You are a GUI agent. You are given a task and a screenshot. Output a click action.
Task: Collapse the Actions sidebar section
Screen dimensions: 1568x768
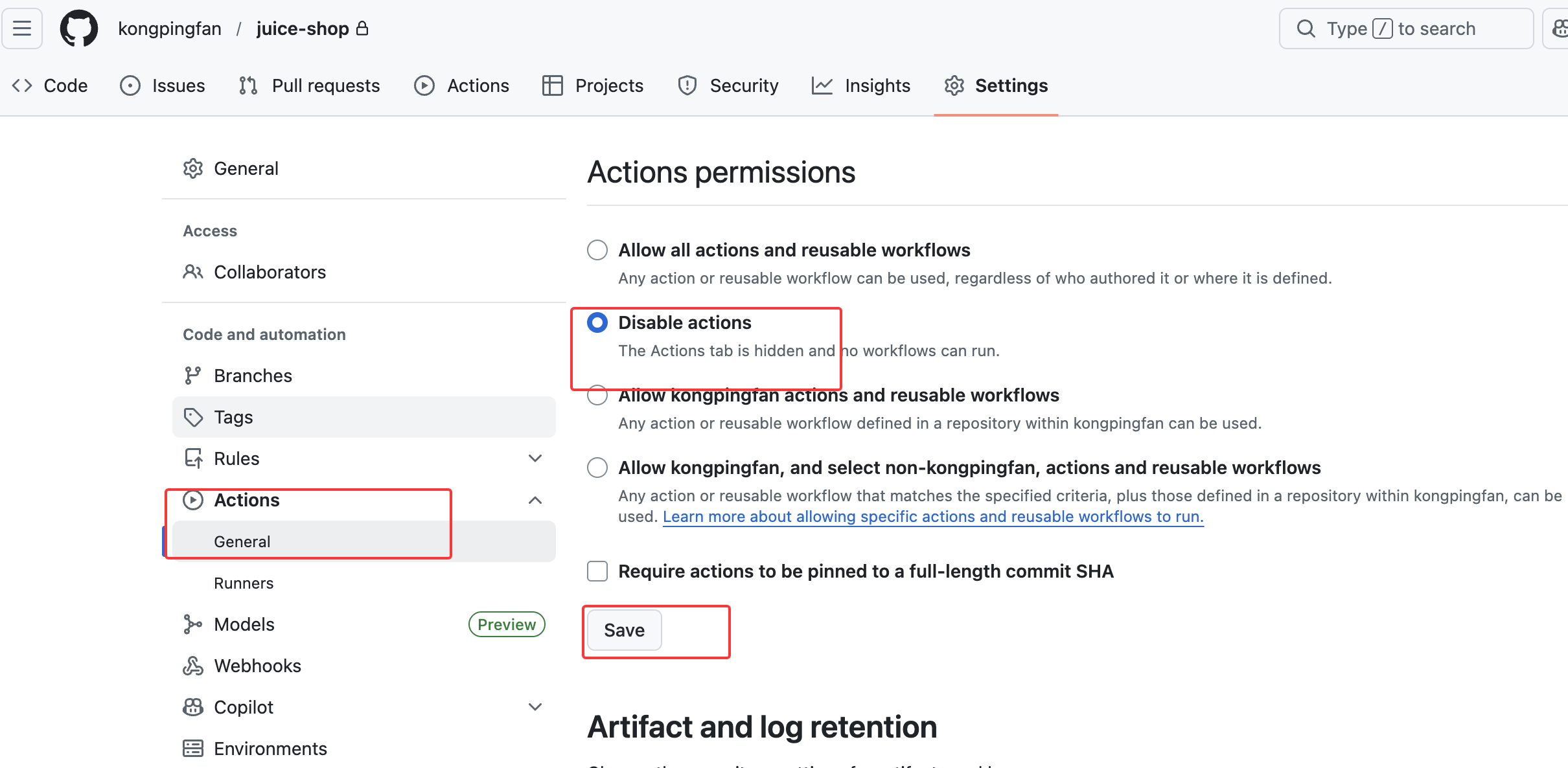pyautogui.click(x=535, y=500)
